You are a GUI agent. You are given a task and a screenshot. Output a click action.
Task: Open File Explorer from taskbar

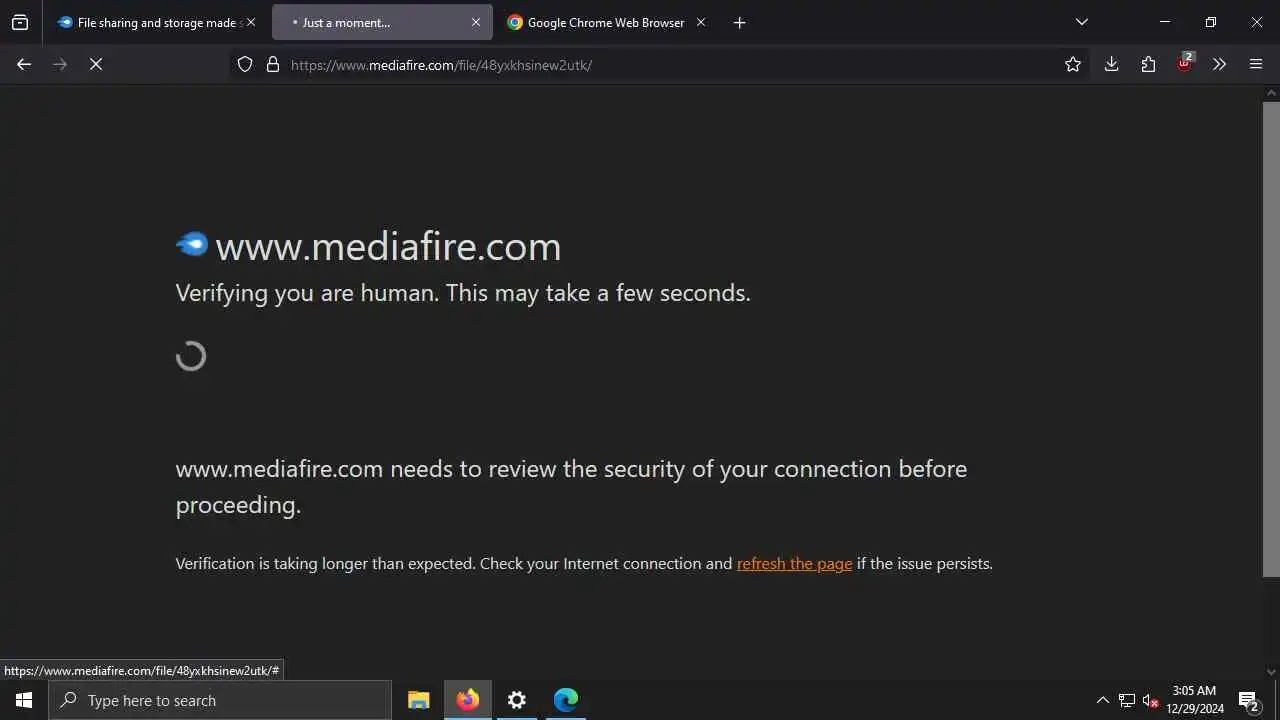pyautogui.click(x=419, y=700)
